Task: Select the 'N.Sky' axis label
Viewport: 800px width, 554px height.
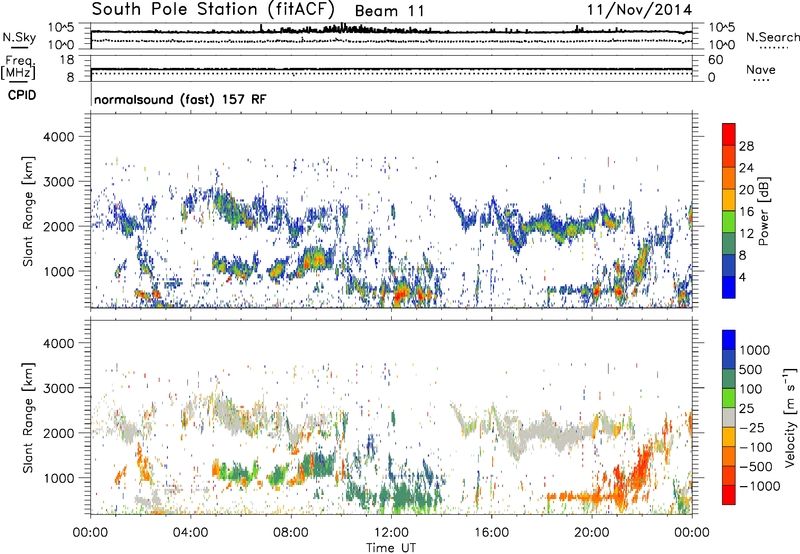Action: [19, 37]
